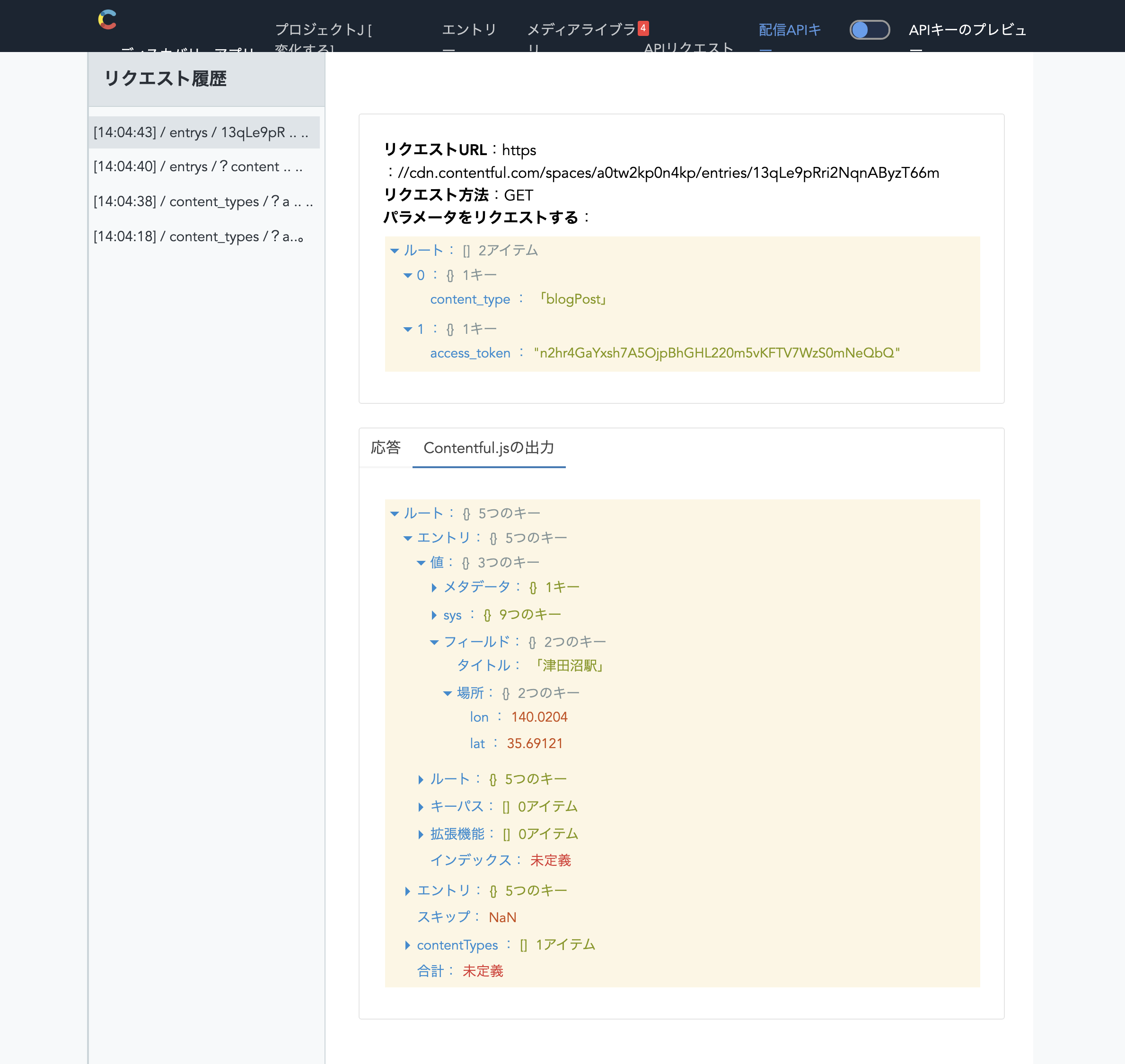Expand the メタデータ node
The image size is (1125, 1064).
[434, 588]
